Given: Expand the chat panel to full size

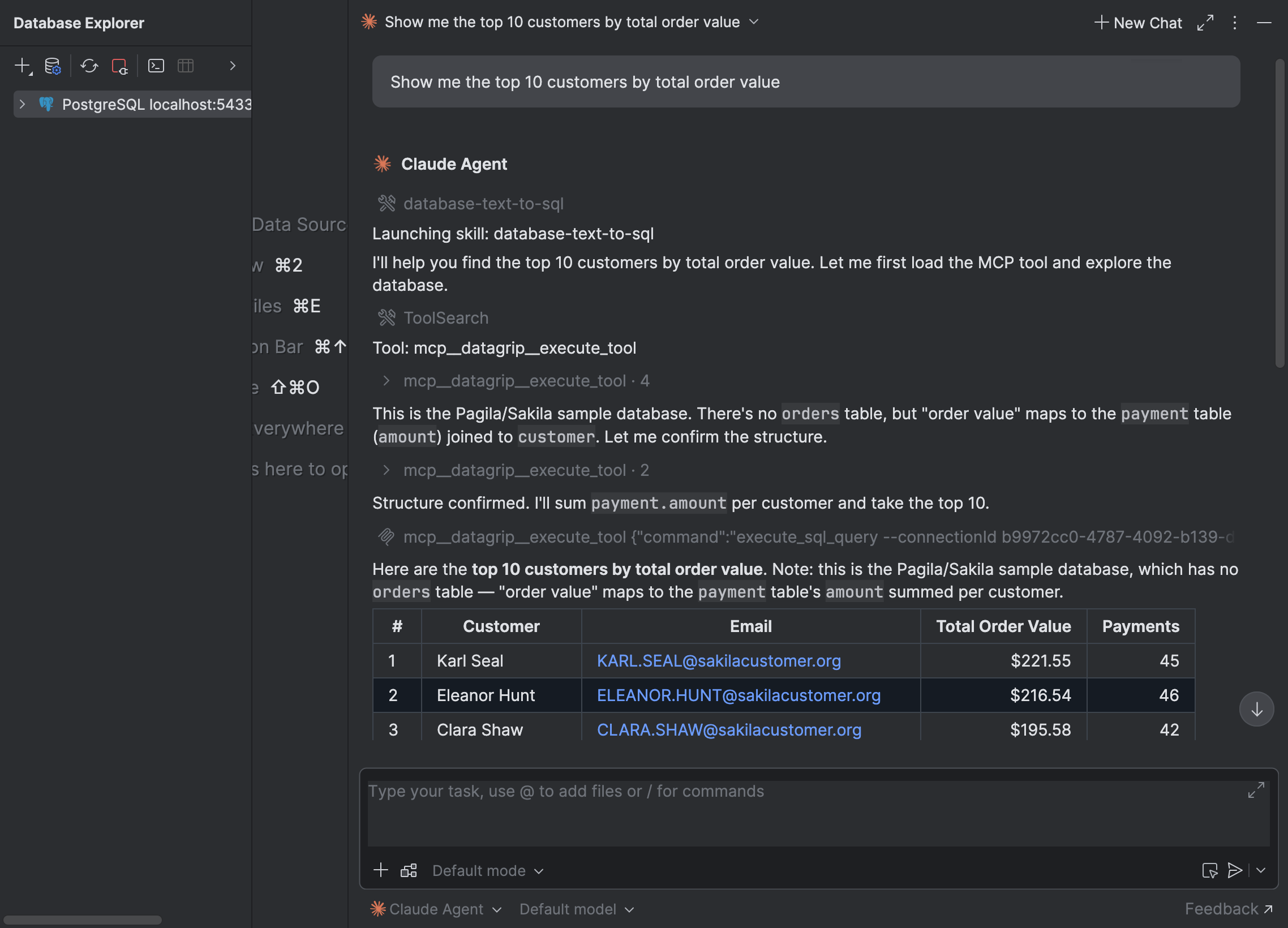Looking at the screenshot, I should [1205, 23].
